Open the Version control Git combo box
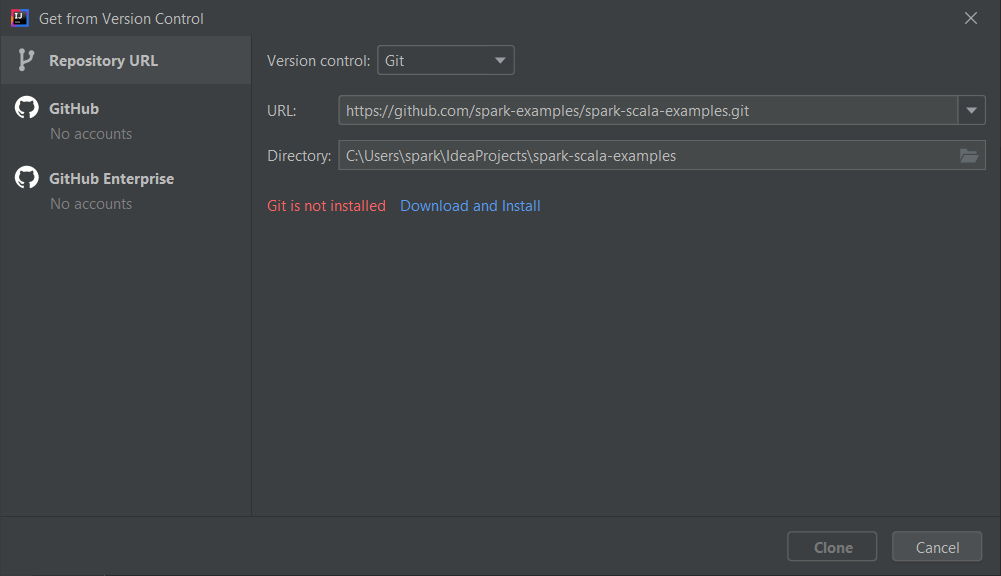The image size is (1001, 576). coord(446,60)
